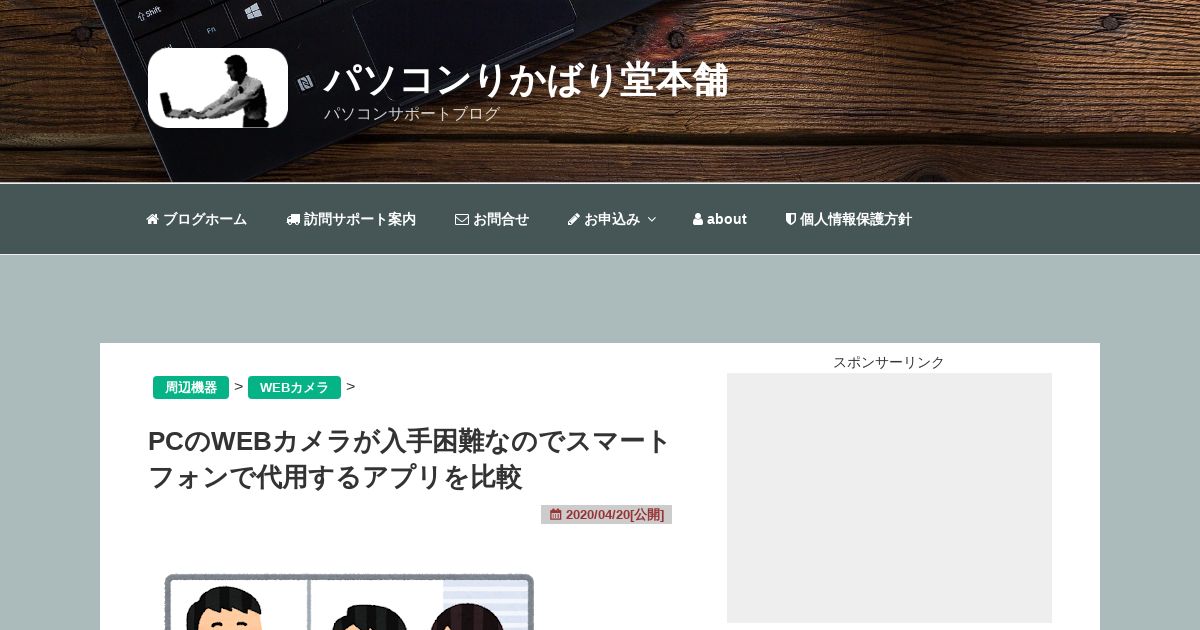The height and width of the screenshot is (630, 1200).
Task: Click the user icon beside about
Action: [x=698, y=219]
